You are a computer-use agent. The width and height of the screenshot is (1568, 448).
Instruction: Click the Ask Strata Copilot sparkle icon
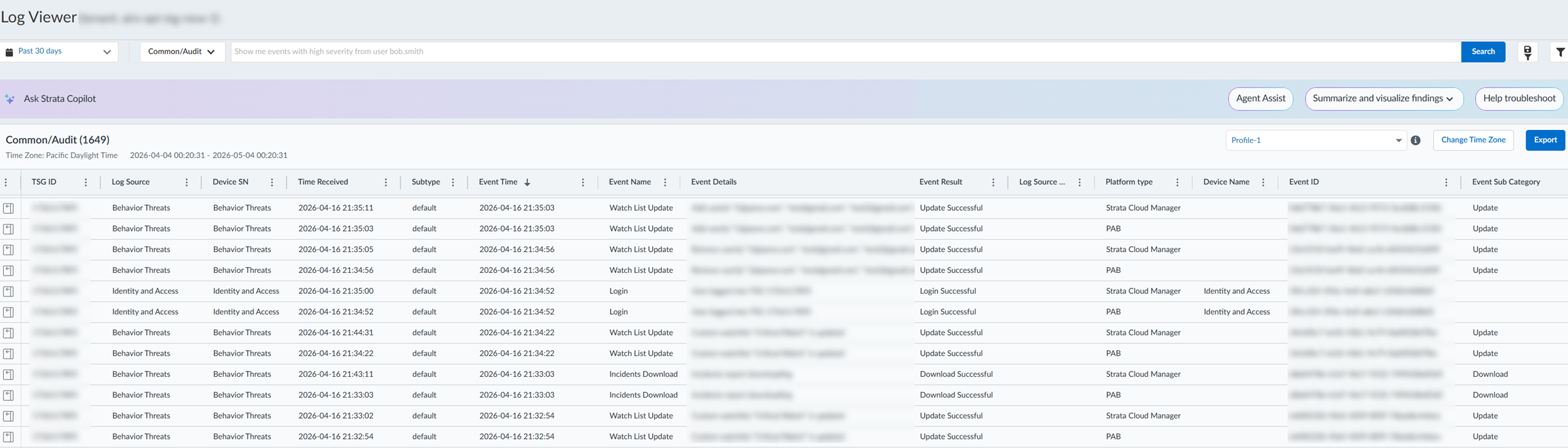(x=10, y=99)
